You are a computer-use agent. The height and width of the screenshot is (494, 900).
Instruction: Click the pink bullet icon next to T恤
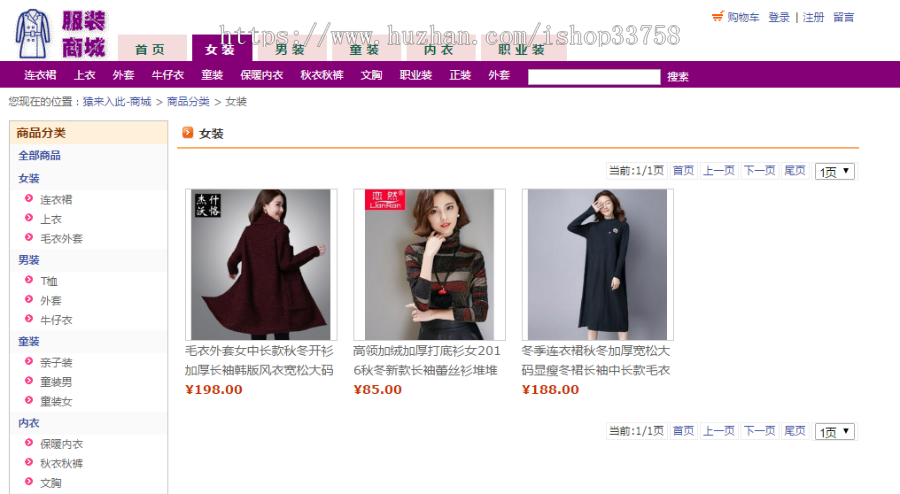(29, 280)
